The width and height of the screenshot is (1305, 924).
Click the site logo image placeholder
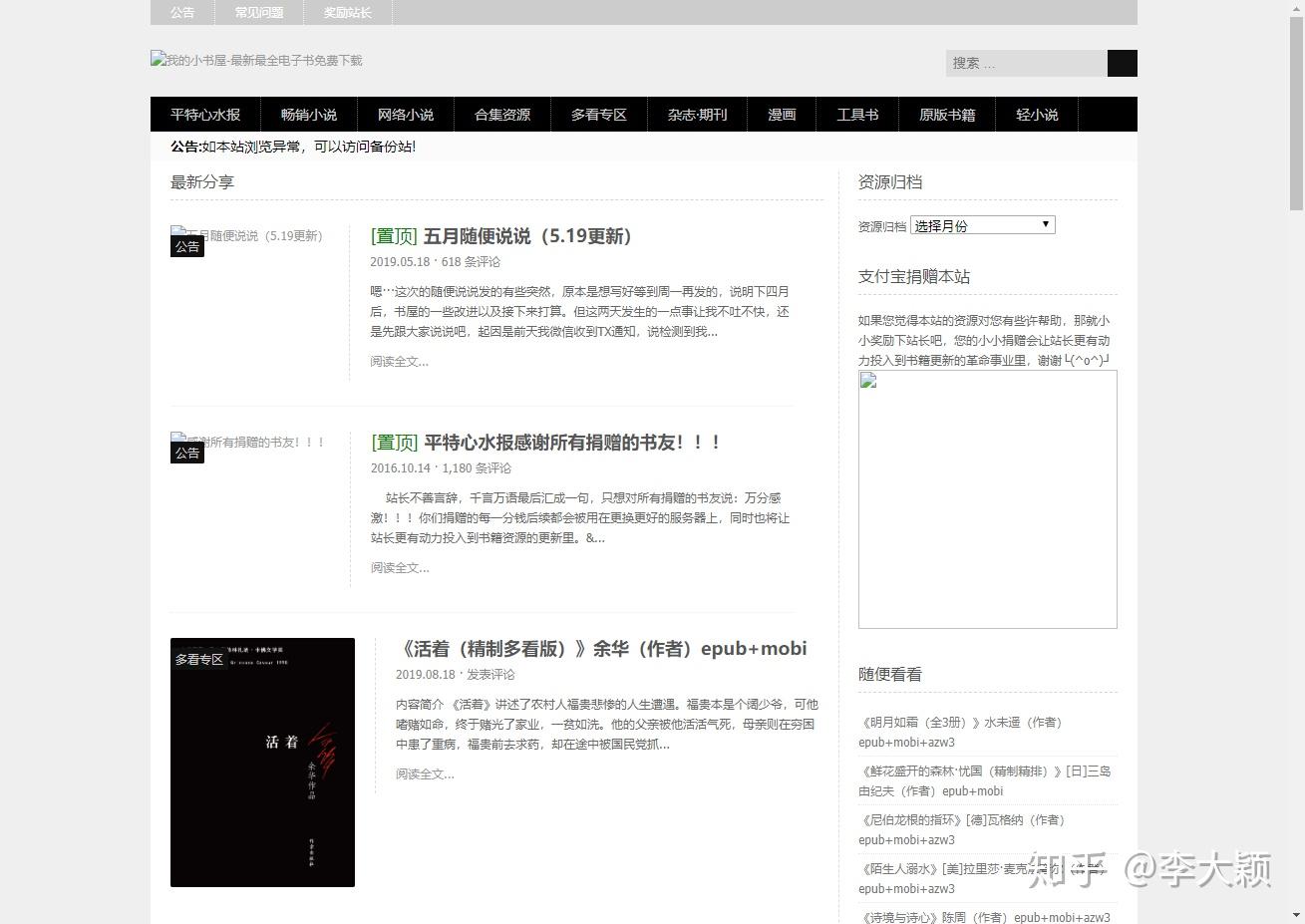coord(256,60)
